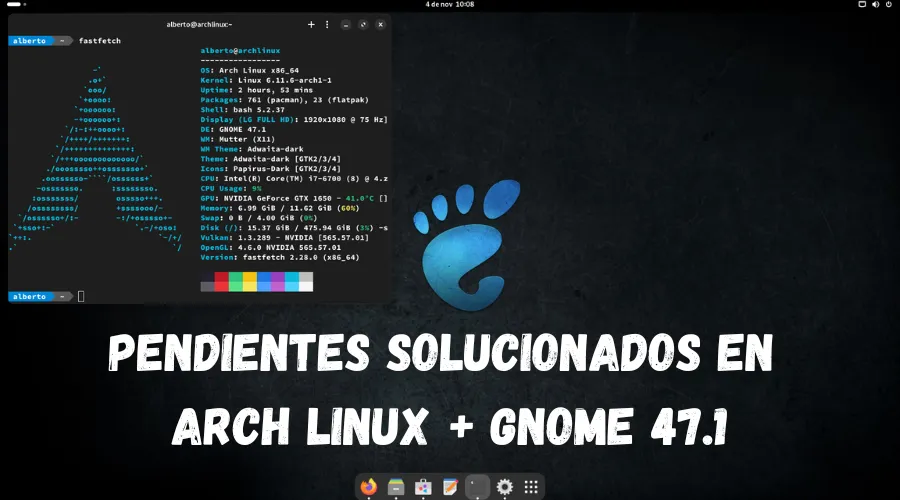This screenshot has width=900, height=500.
Task: Minimize the terminal window
Action: pos(346,25)
